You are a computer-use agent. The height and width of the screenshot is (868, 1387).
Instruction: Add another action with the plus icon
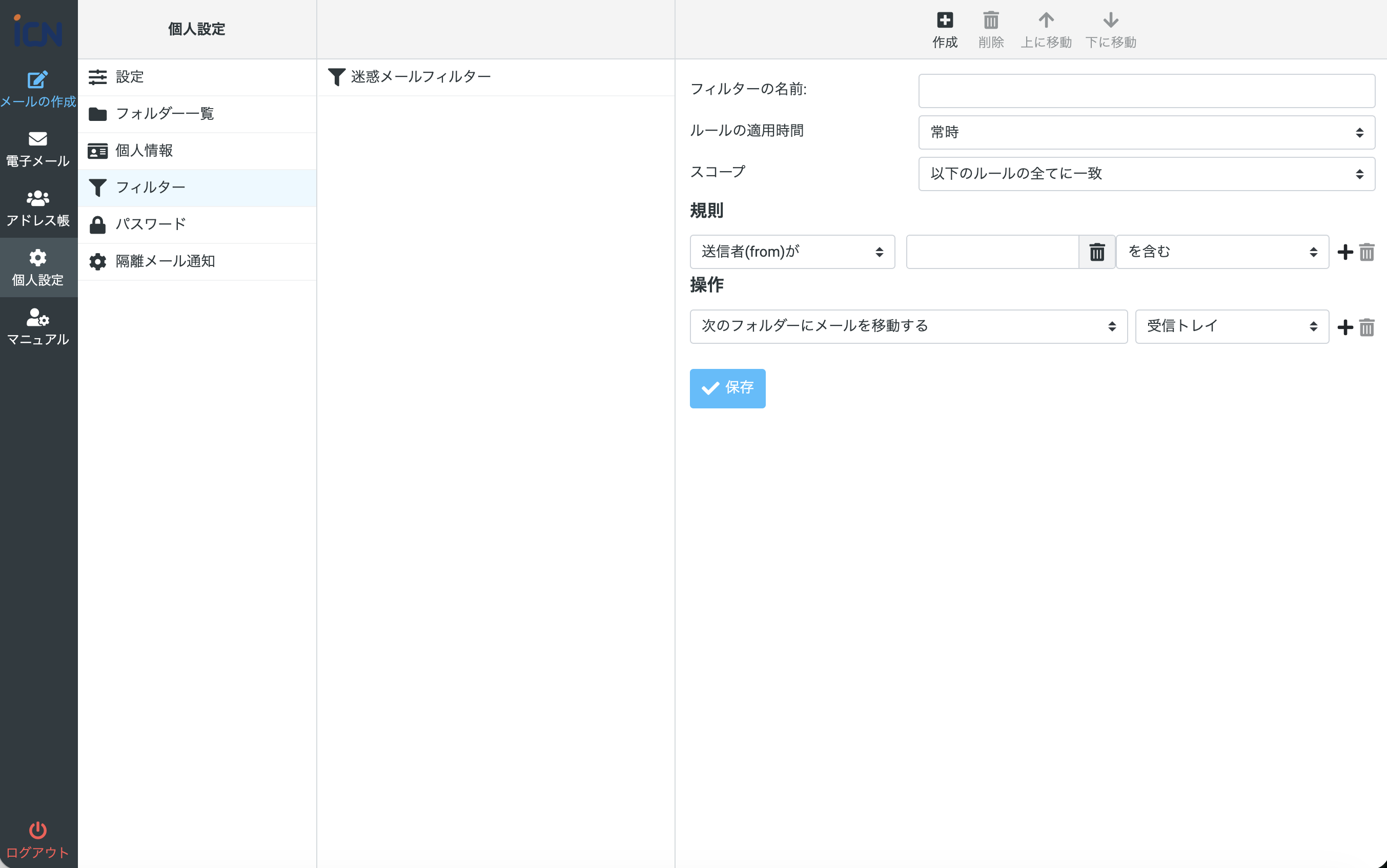pos(1344,327)
